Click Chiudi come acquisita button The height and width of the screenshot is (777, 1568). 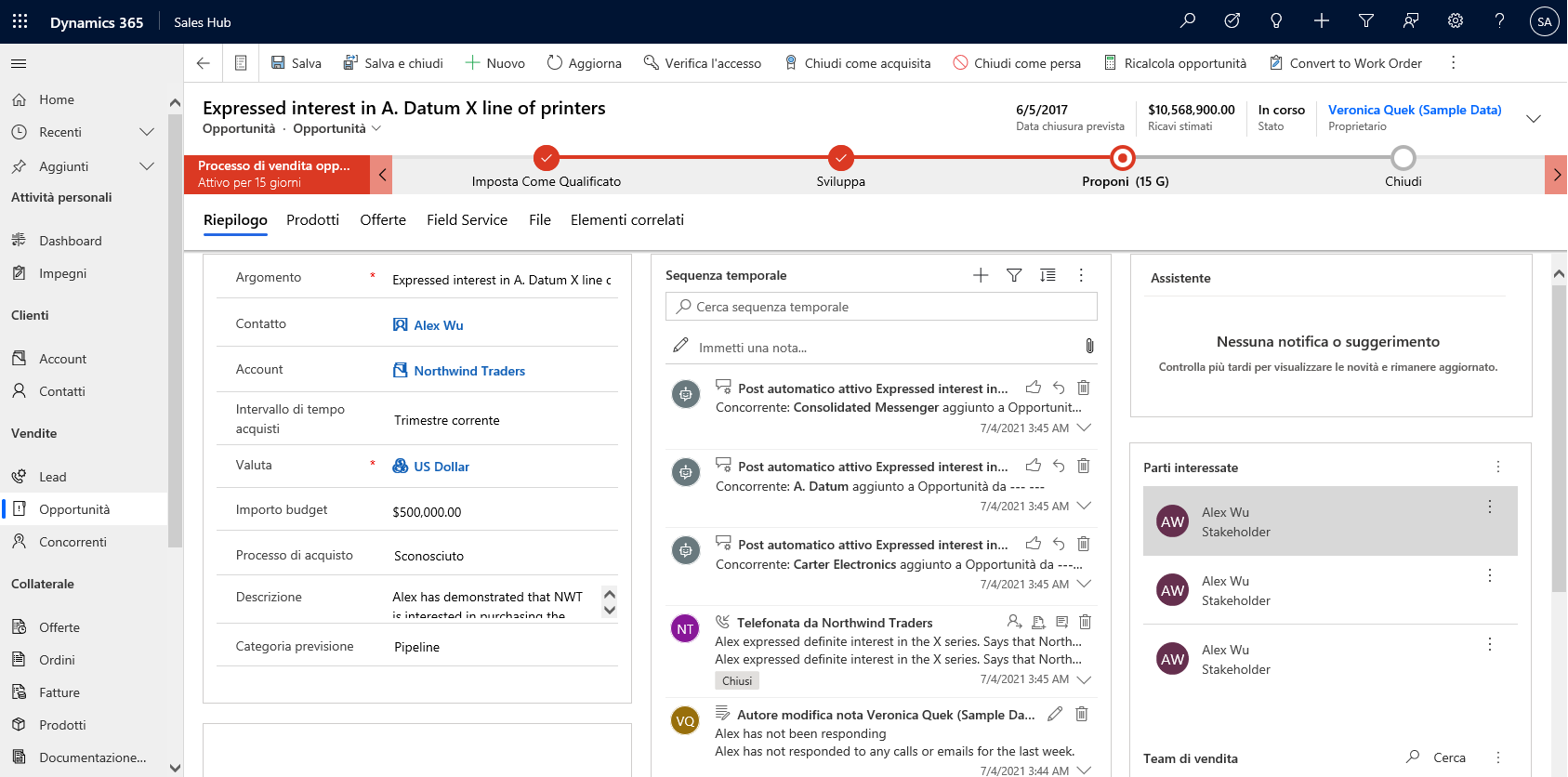pos(857,63)
